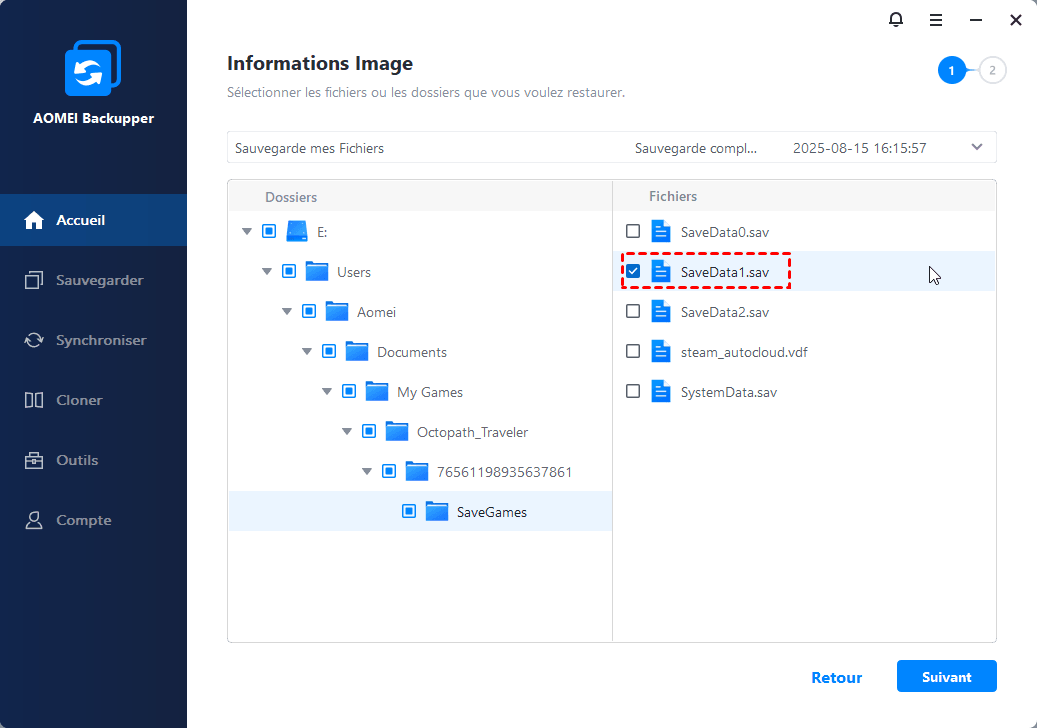Viewport: 1037px width, 728px height.
Task: Click the steam_autocloud.vdf file name
Action: point(744,352)
